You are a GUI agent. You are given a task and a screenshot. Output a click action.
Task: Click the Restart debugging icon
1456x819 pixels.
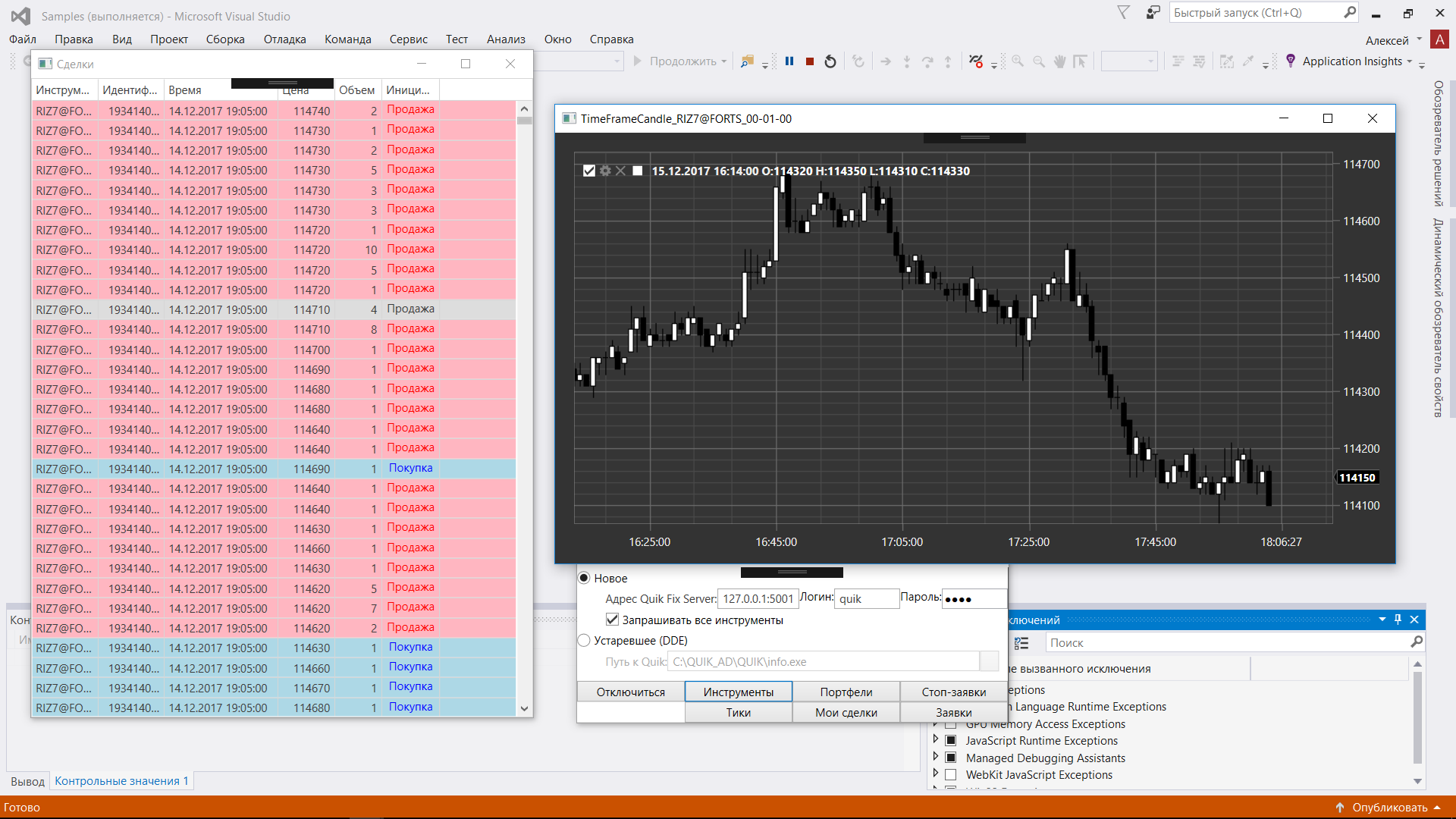tap(830, 61)
